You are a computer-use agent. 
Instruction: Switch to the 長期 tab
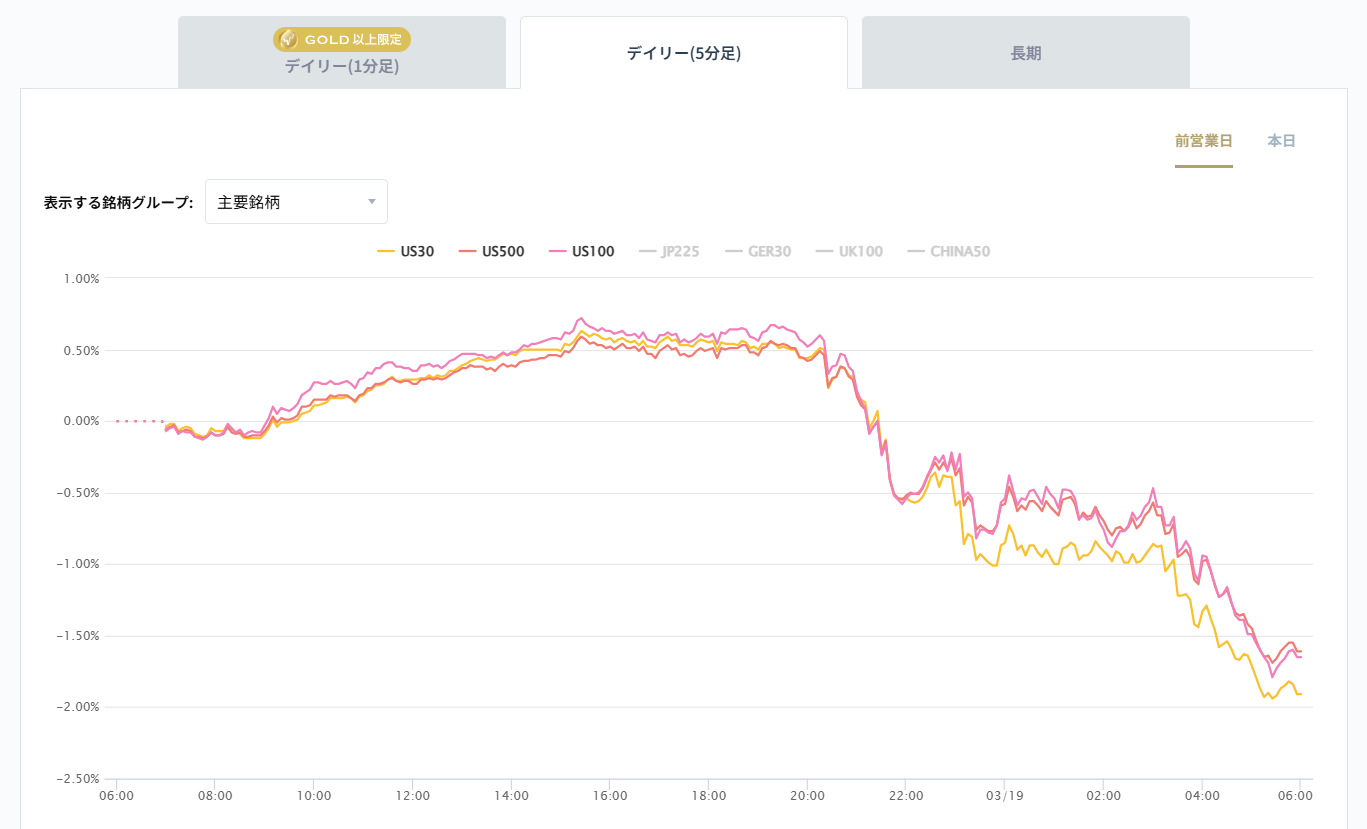coord(1026,54)
